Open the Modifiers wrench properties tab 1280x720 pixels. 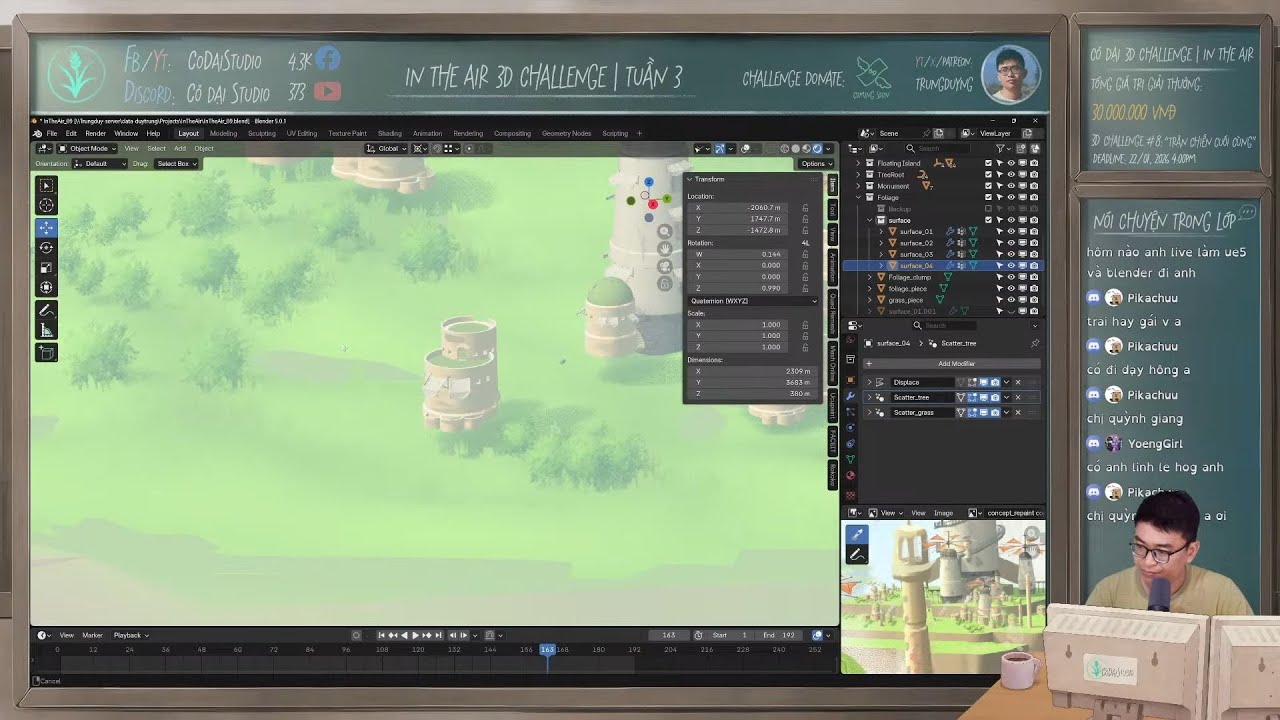pyautogui.click(x=851, y=395)
